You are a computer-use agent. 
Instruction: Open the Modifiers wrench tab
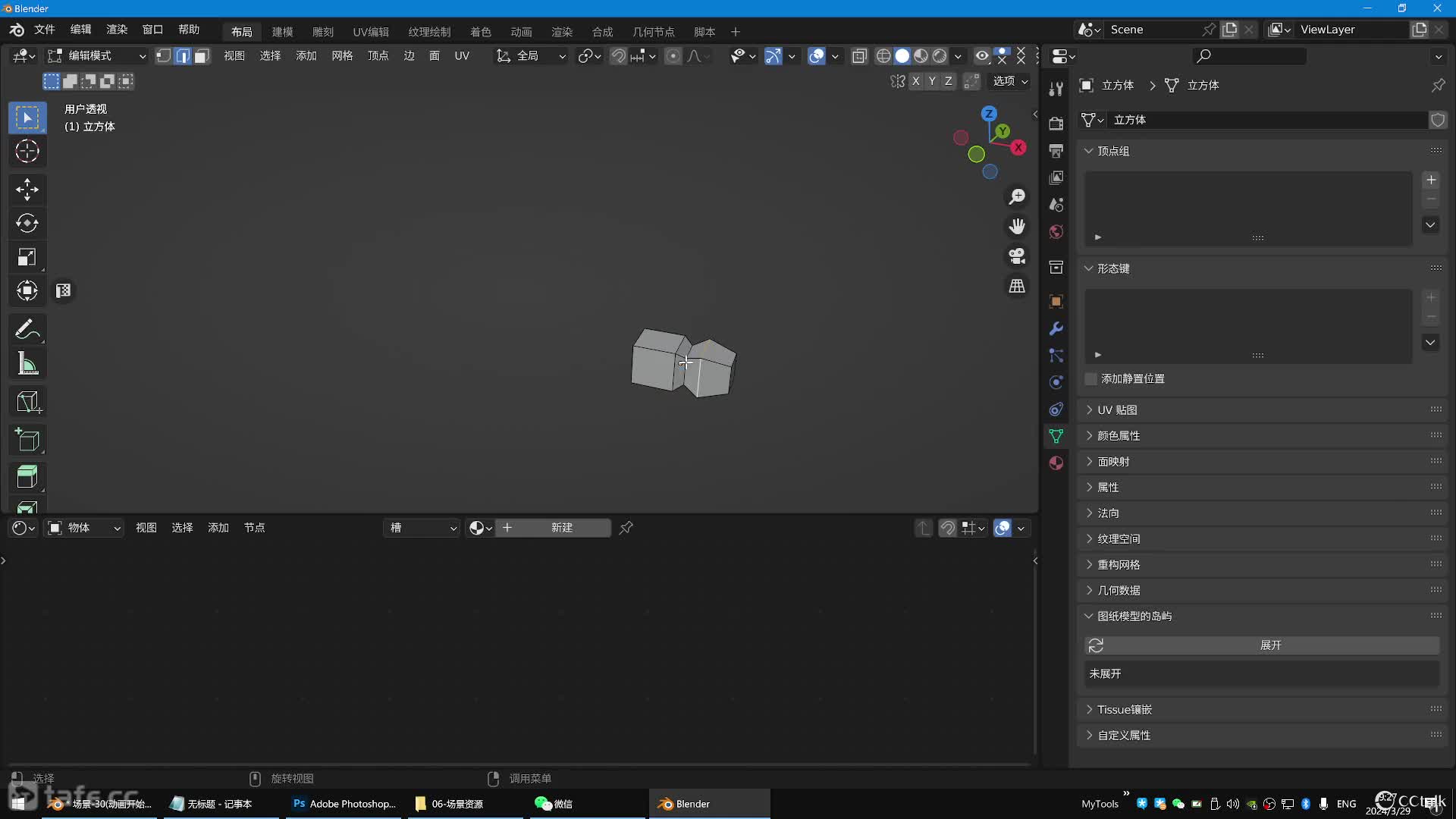[x=1056, y=328]
